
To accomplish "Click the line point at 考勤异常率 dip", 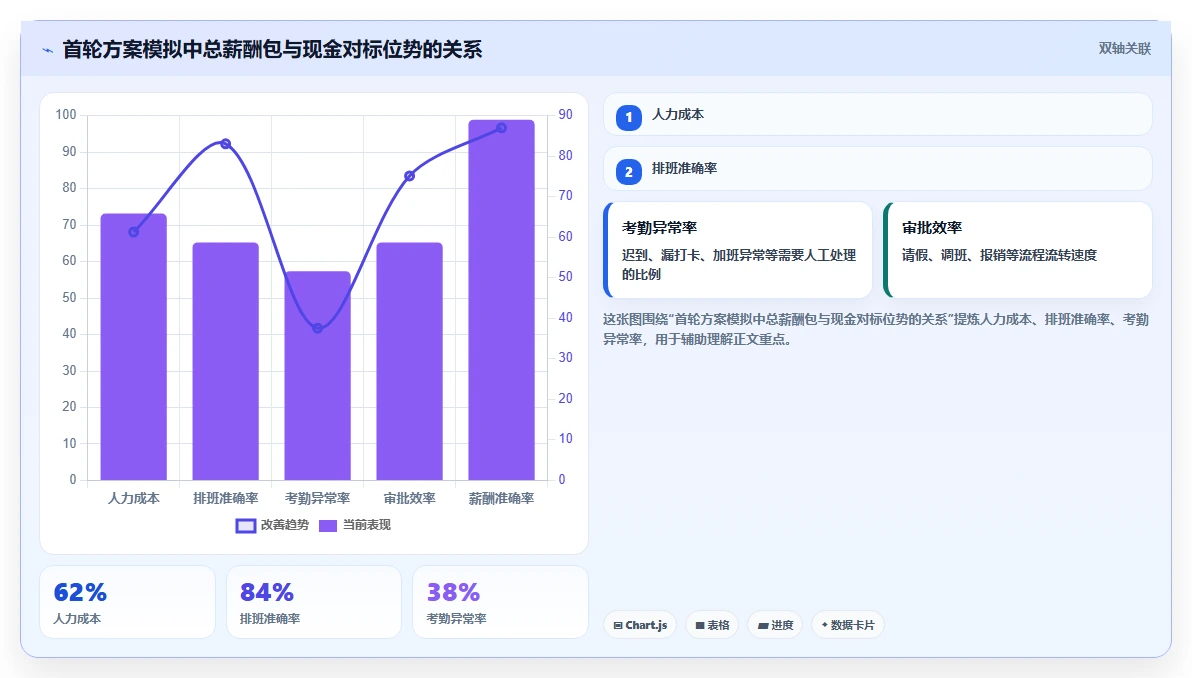I will 318,328.
